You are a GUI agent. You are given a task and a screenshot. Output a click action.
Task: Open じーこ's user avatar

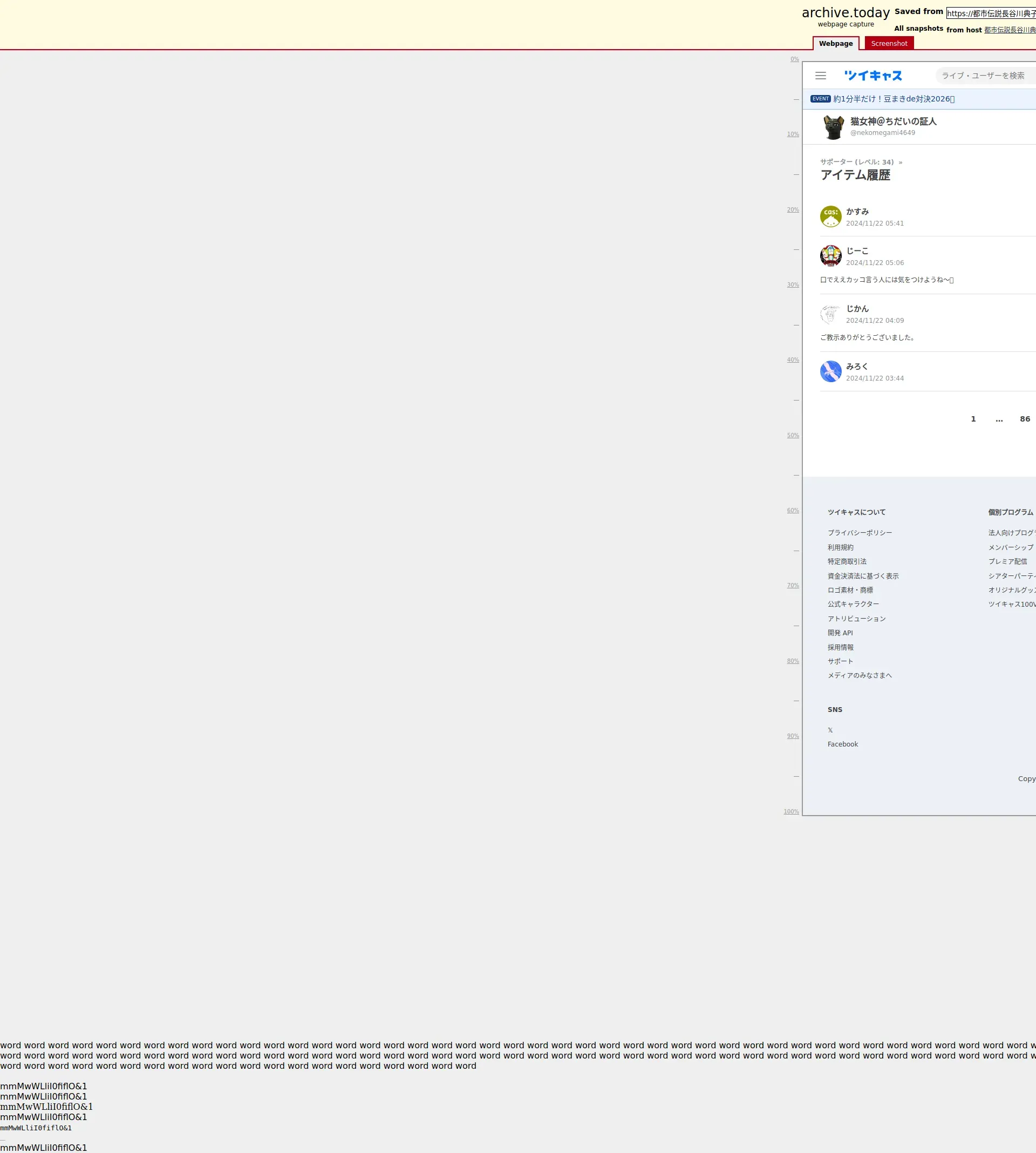tap(830, 256)
